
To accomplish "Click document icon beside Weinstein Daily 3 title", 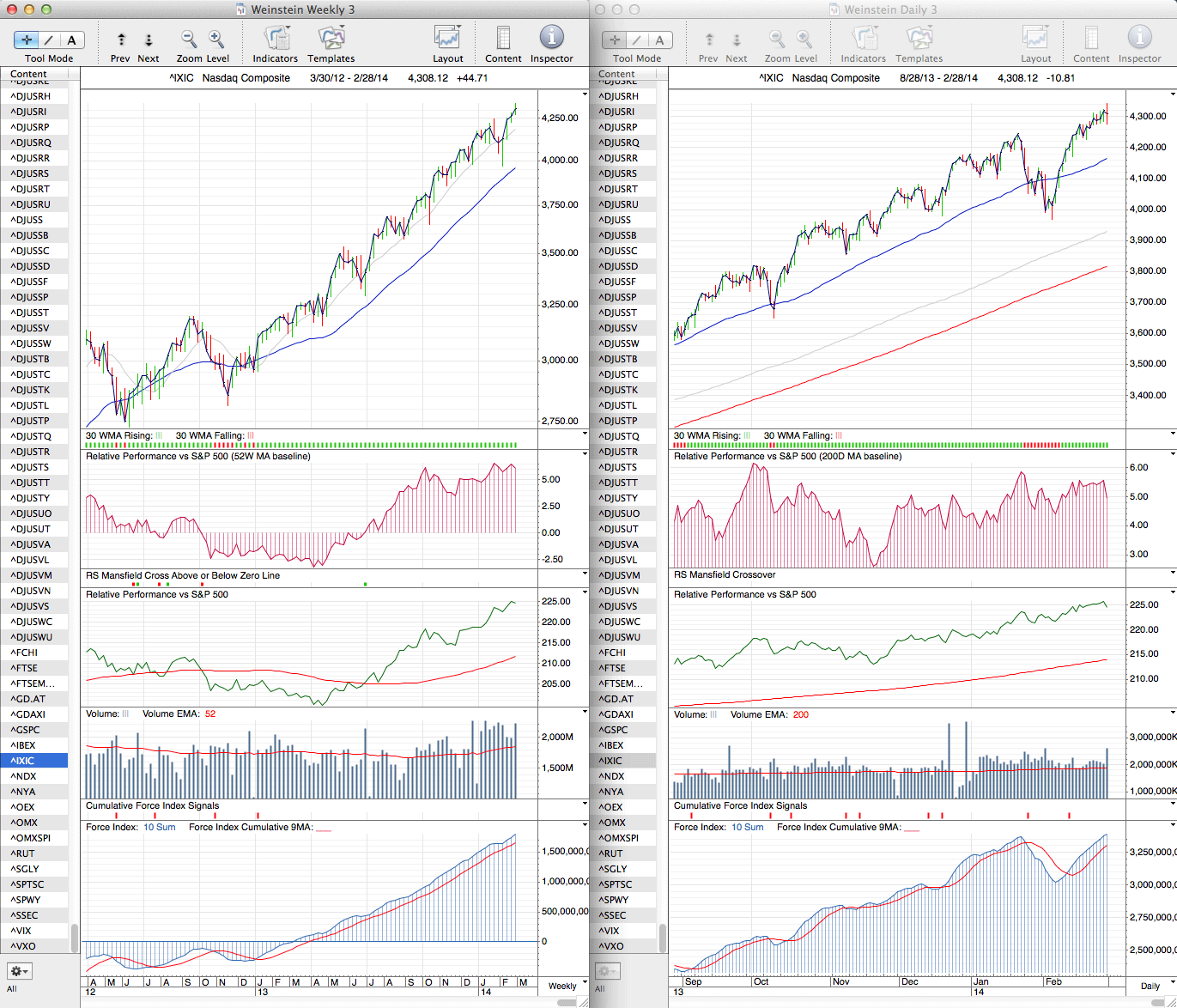I will click(834, 9).
